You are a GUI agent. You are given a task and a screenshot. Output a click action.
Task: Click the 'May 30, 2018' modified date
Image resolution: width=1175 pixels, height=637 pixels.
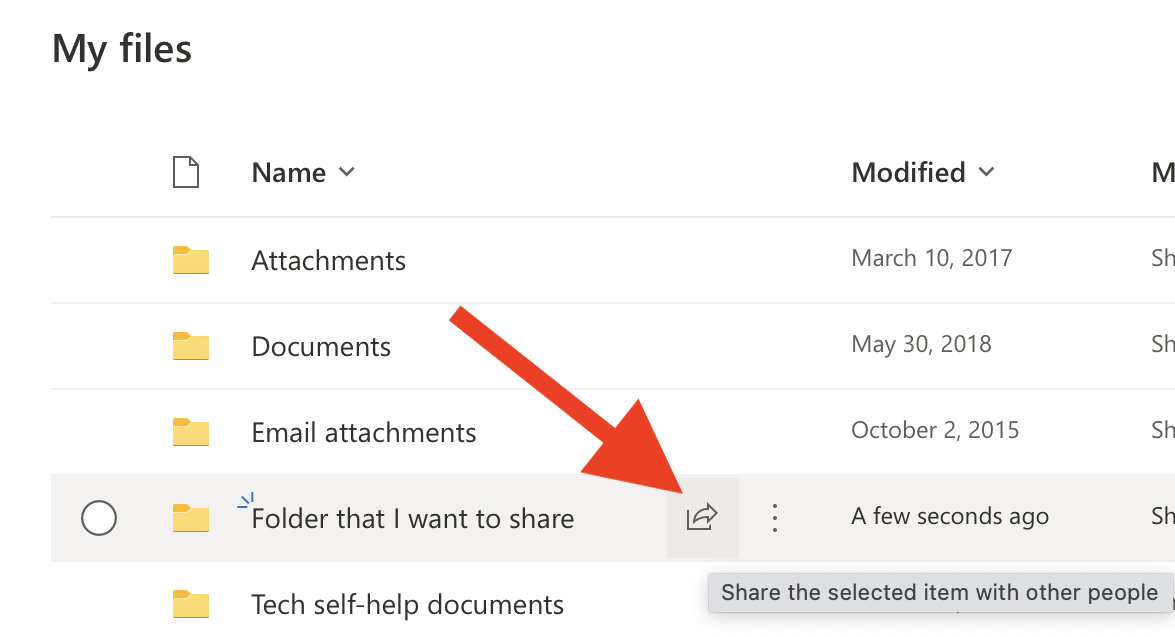click(921, 344)
